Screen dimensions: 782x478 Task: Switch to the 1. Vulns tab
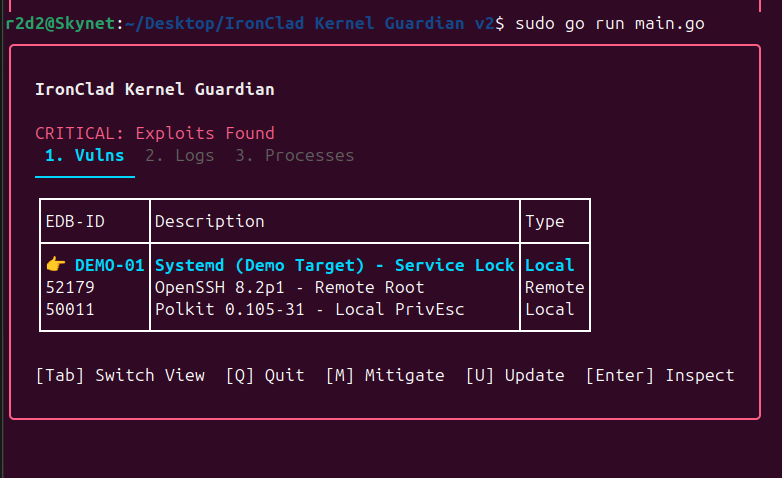tap(84, 156)
